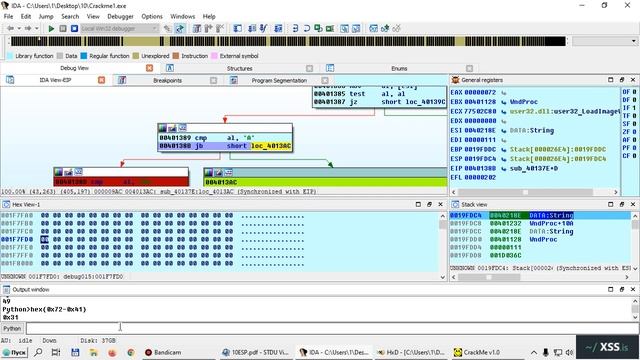Screen dimensions: 640x360
Task: Open the jump forward history dropdown arrow
Action: click(x=37, y=28)
